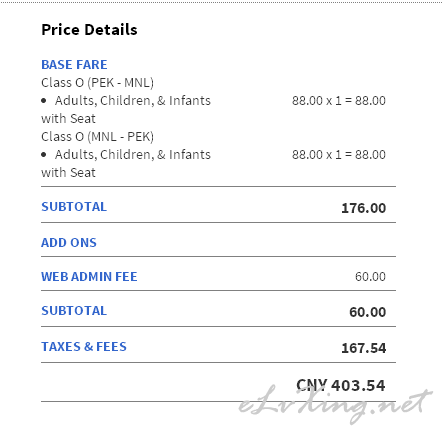
Task: Click the first with Seat text
Action: (68, 119)
